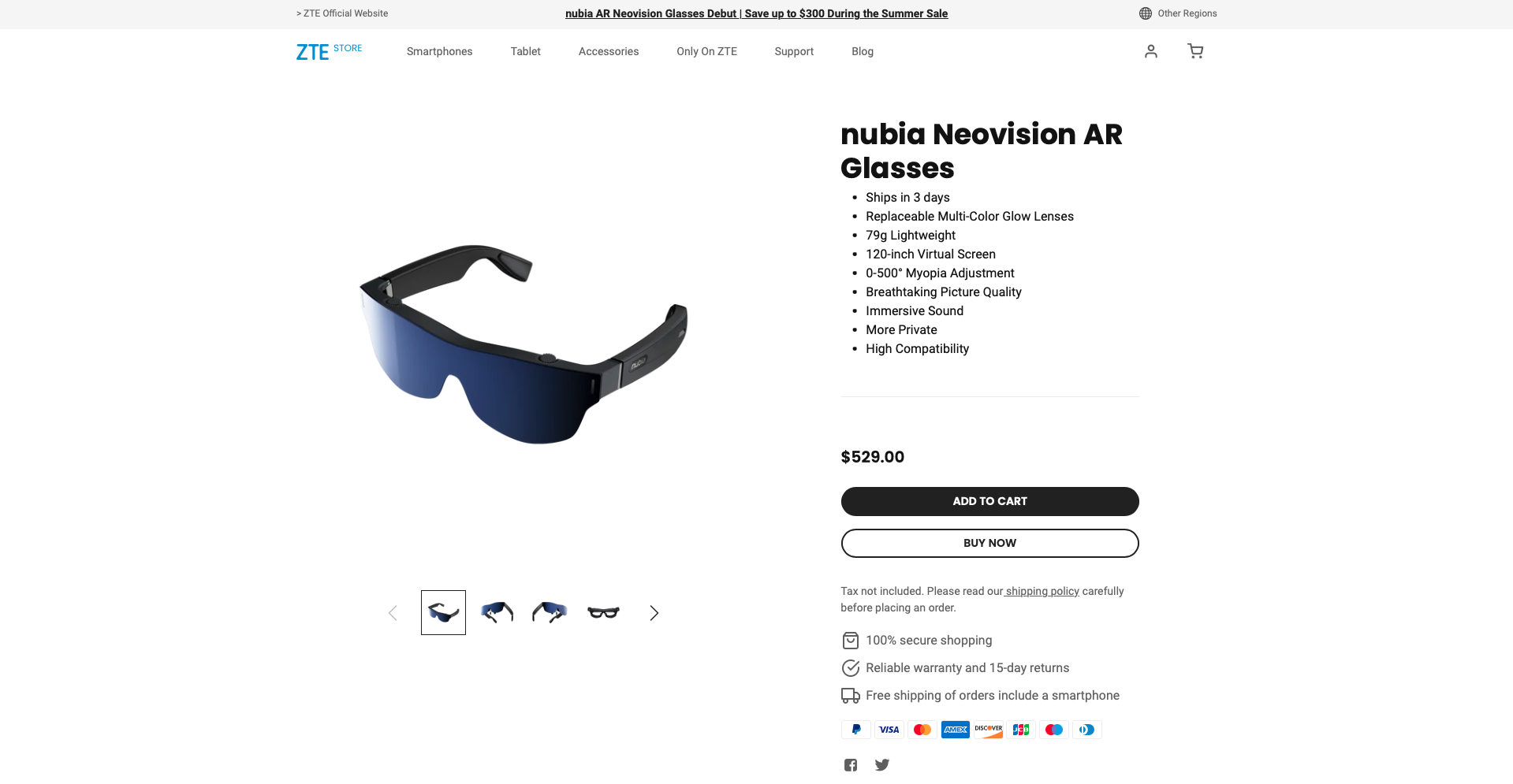Open the Only On ZTE menu

[706, 51]
